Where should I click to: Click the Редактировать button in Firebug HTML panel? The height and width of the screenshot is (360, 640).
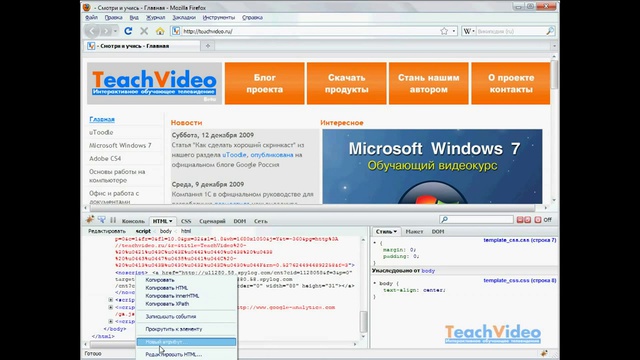[107, 231]
